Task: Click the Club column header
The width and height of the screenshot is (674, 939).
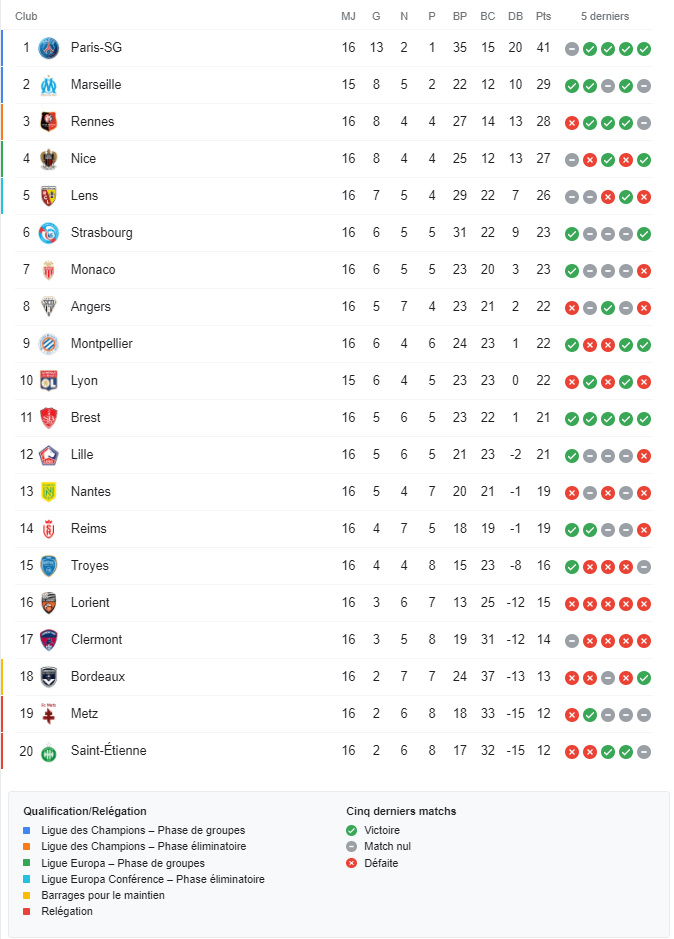Action: [27, 16]
